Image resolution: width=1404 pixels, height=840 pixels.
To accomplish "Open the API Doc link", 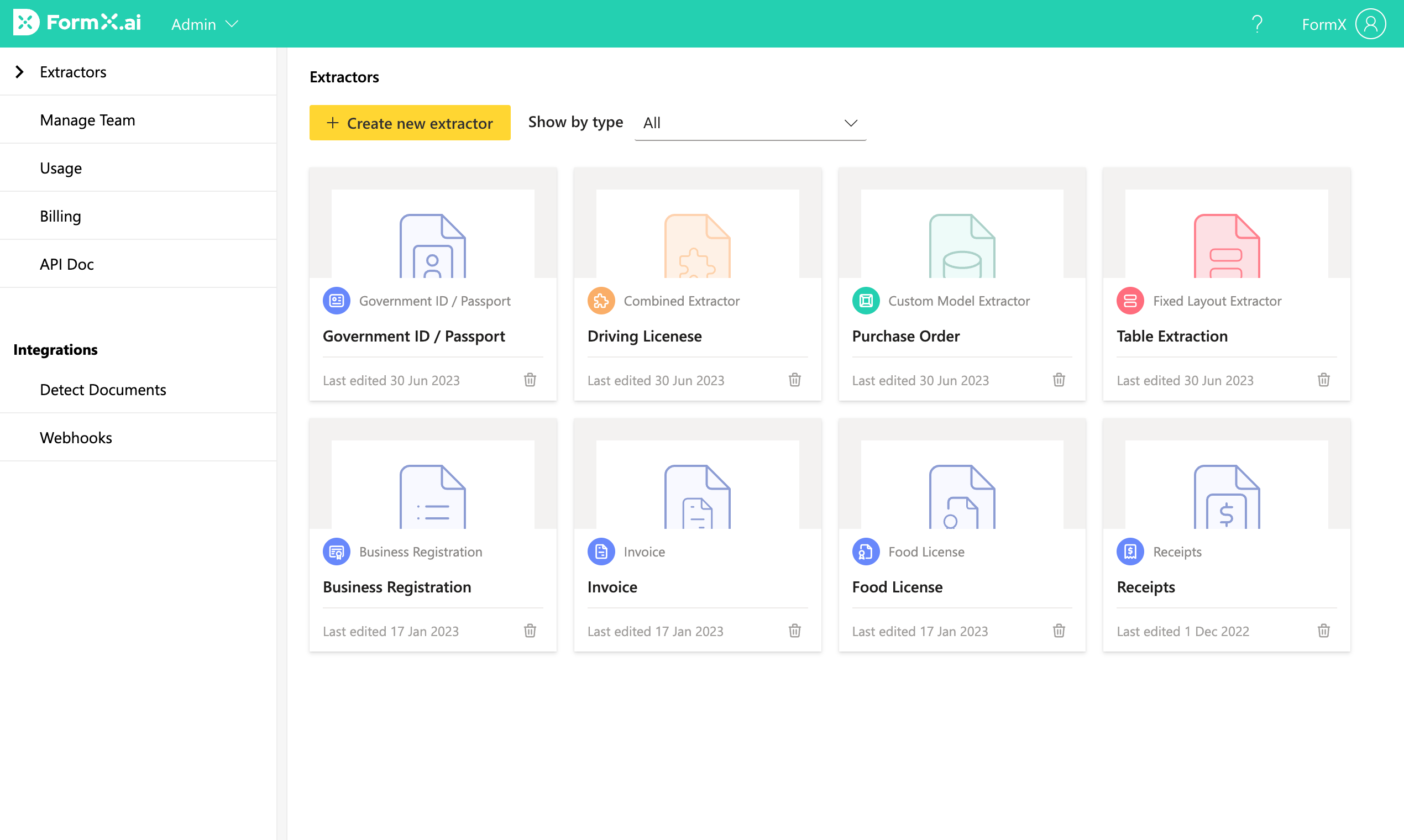I will click(x=66, y=264).
